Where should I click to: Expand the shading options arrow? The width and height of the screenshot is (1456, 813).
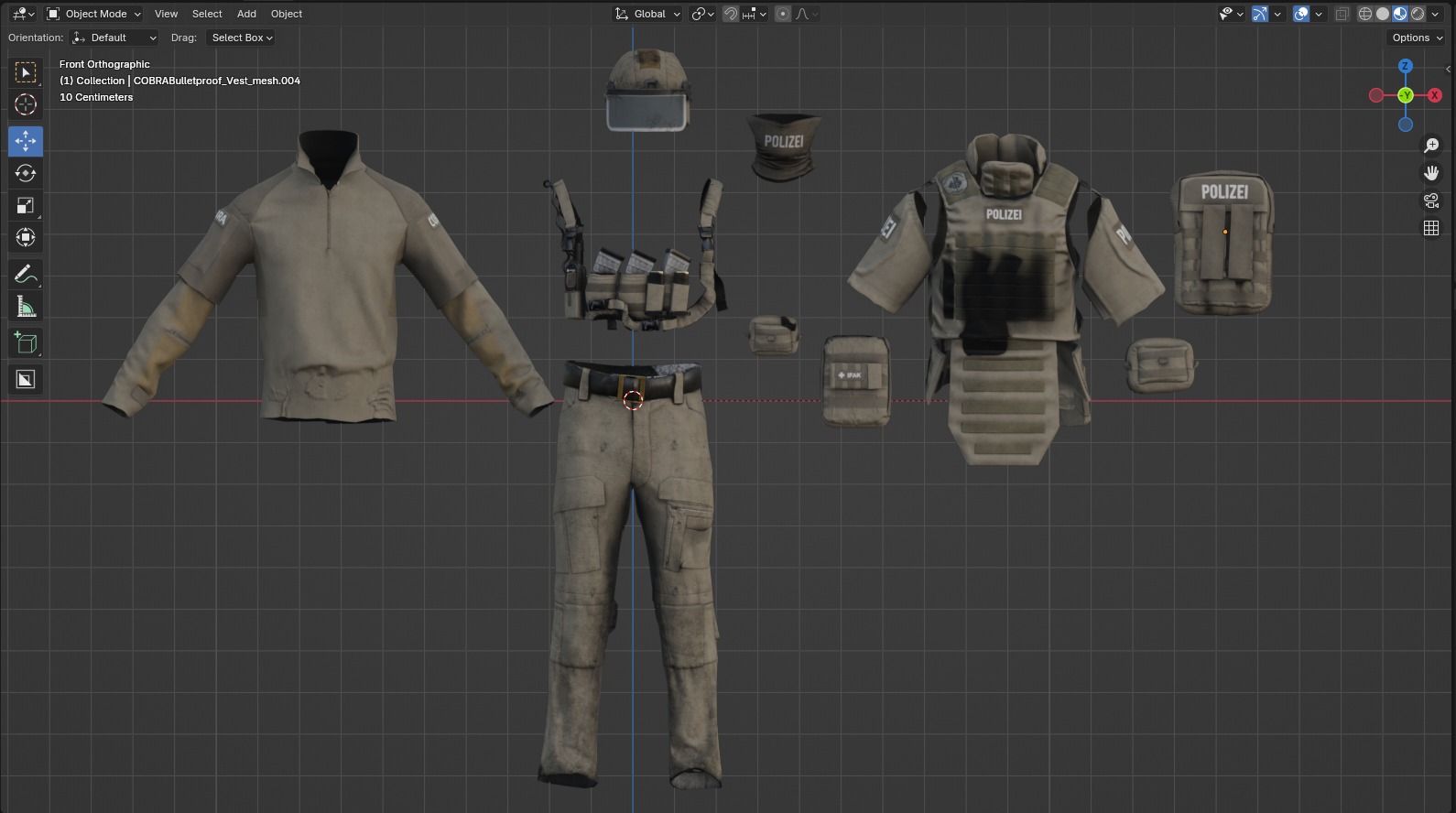(x=1435, y=14)
